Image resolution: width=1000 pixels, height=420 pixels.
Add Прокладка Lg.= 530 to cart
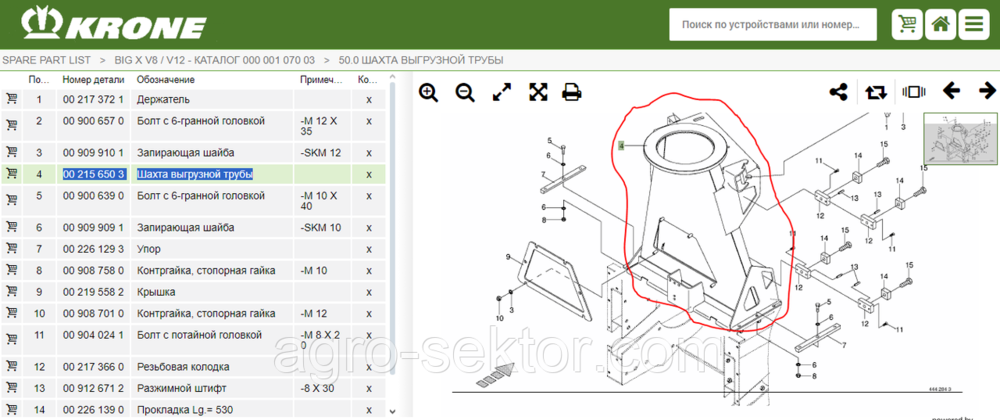[11, 409]
